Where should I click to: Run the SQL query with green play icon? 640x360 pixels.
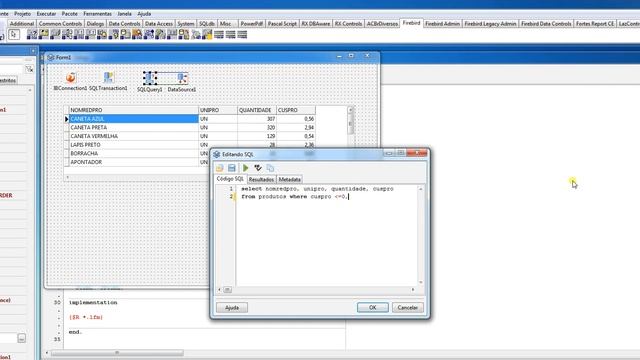tap(245, 168)
